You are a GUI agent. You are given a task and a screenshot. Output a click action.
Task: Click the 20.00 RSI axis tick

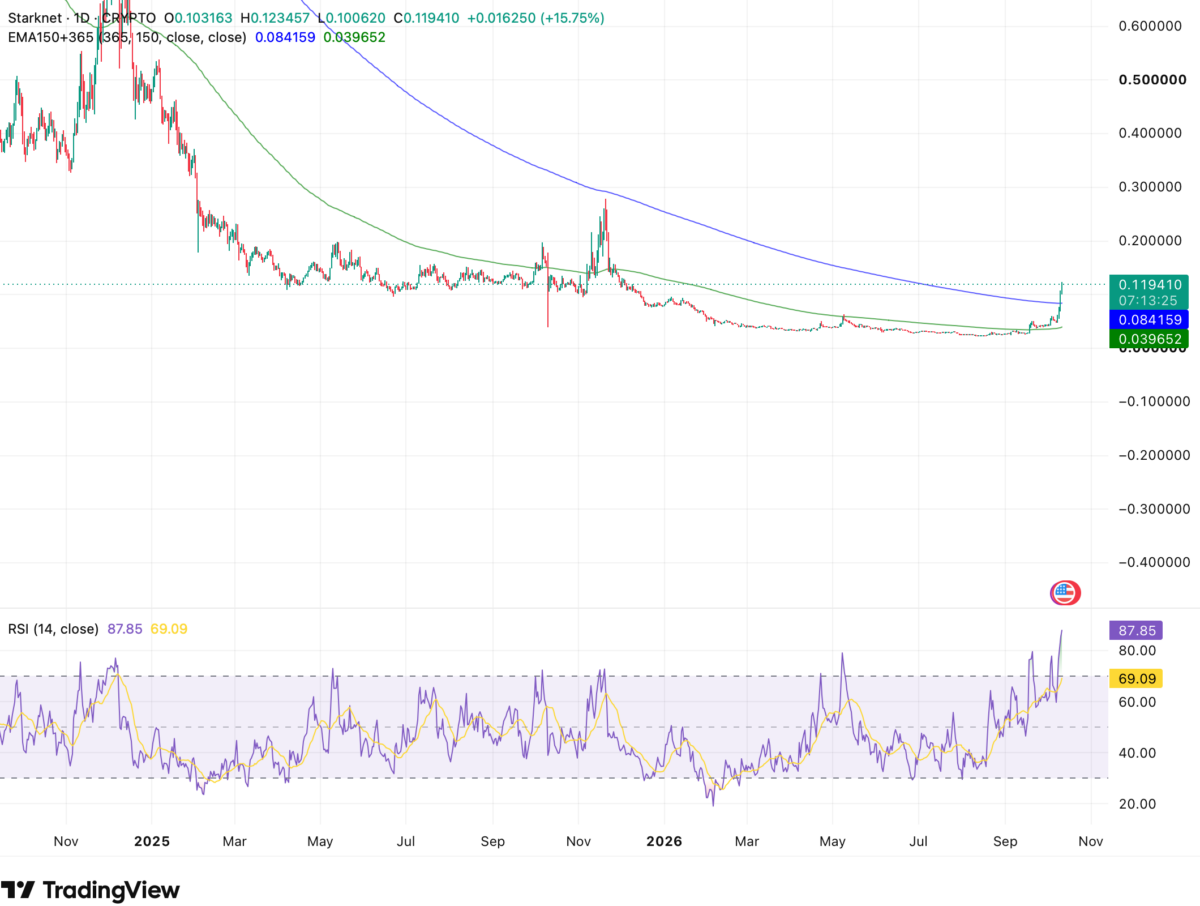pos(1138,804)
